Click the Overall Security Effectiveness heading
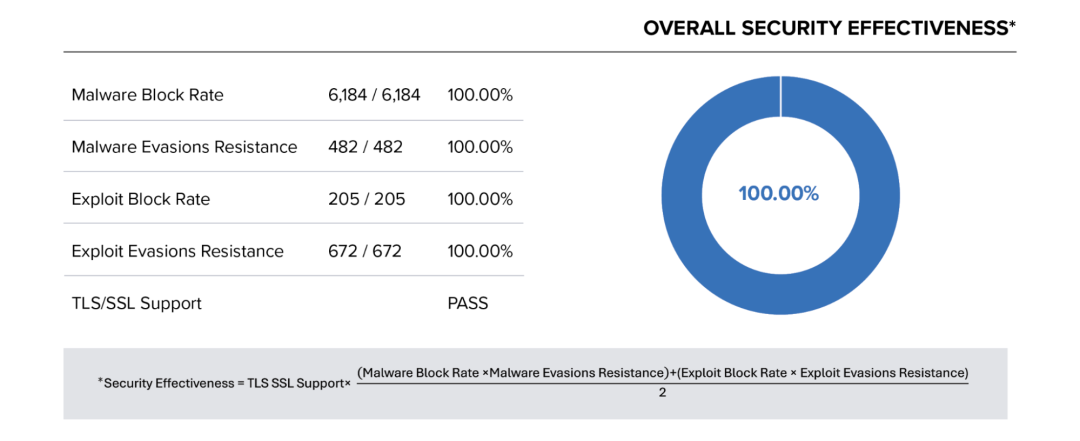1080x441 pixels. [829, 28]
